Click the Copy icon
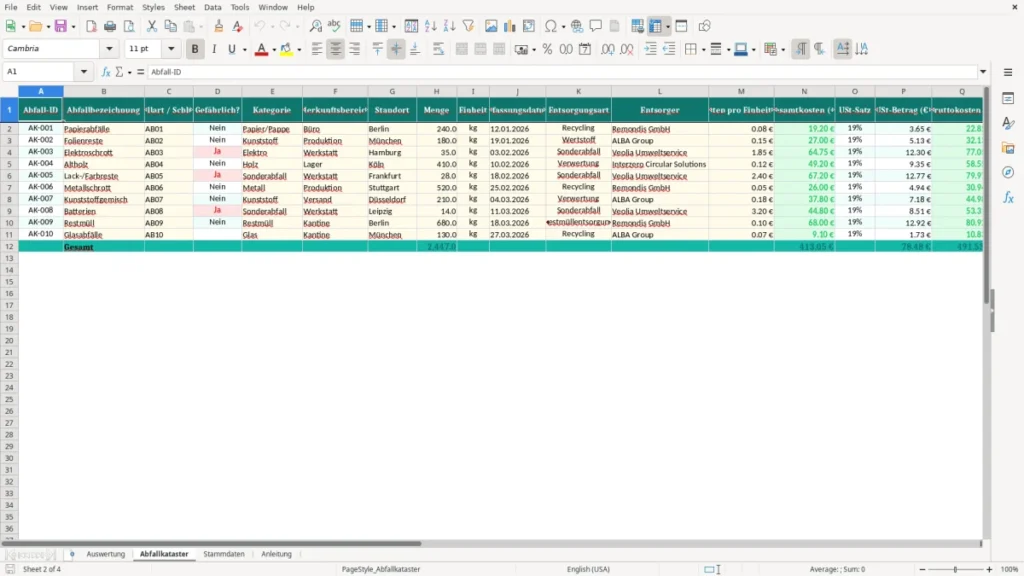The image size is (1024, 576). (170, 26)
